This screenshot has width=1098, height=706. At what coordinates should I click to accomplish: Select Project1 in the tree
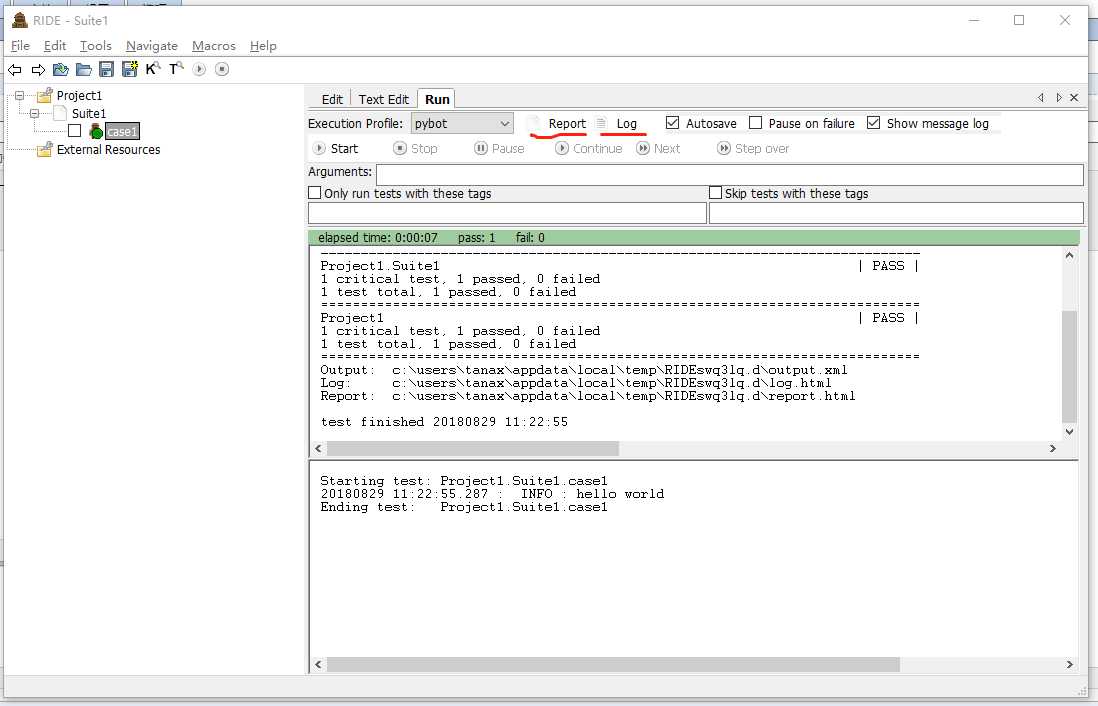point(79,95)
